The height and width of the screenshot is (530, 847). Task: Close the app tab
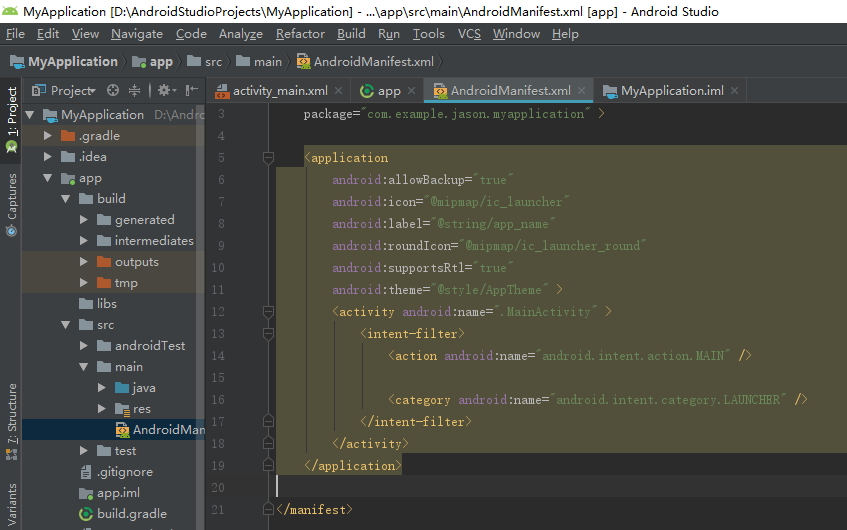tap(412, 91)
